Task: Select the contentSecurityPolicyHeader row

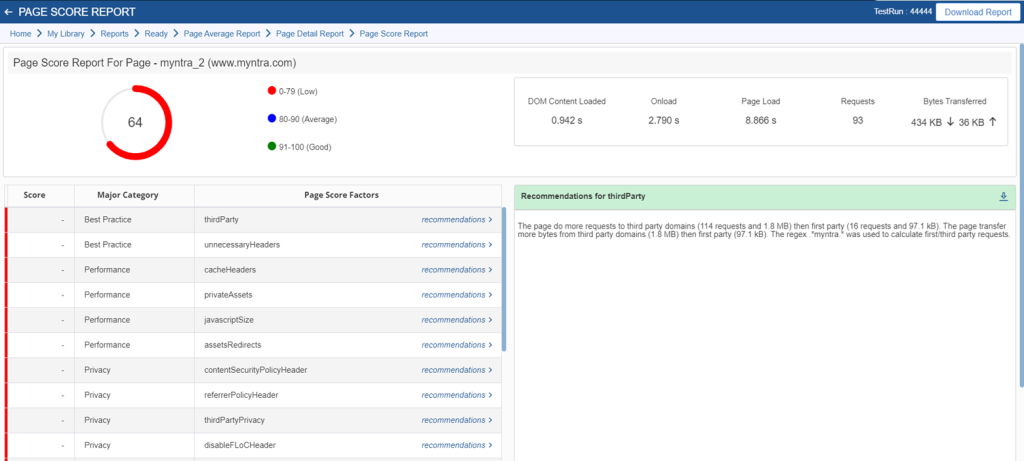Action: pyautogui.click(x=253, y=370)
